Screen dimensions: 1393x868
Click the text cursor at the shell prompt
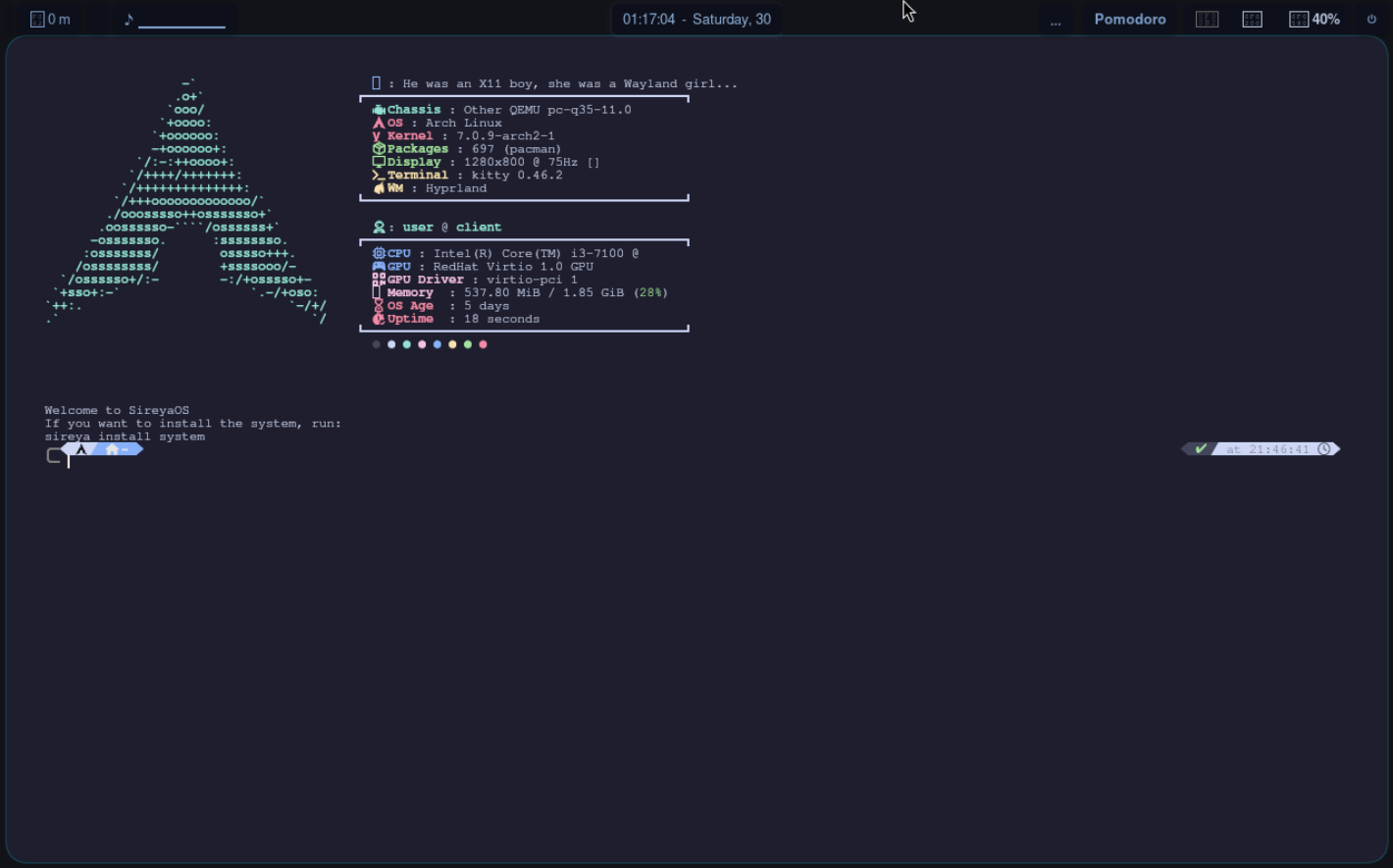point(69,460)
